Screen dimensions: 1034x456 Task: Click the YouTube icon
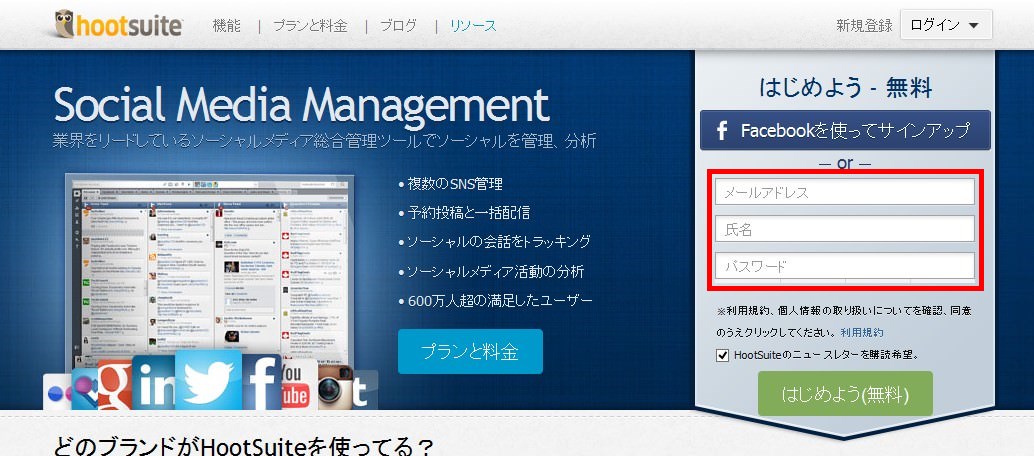298,385
